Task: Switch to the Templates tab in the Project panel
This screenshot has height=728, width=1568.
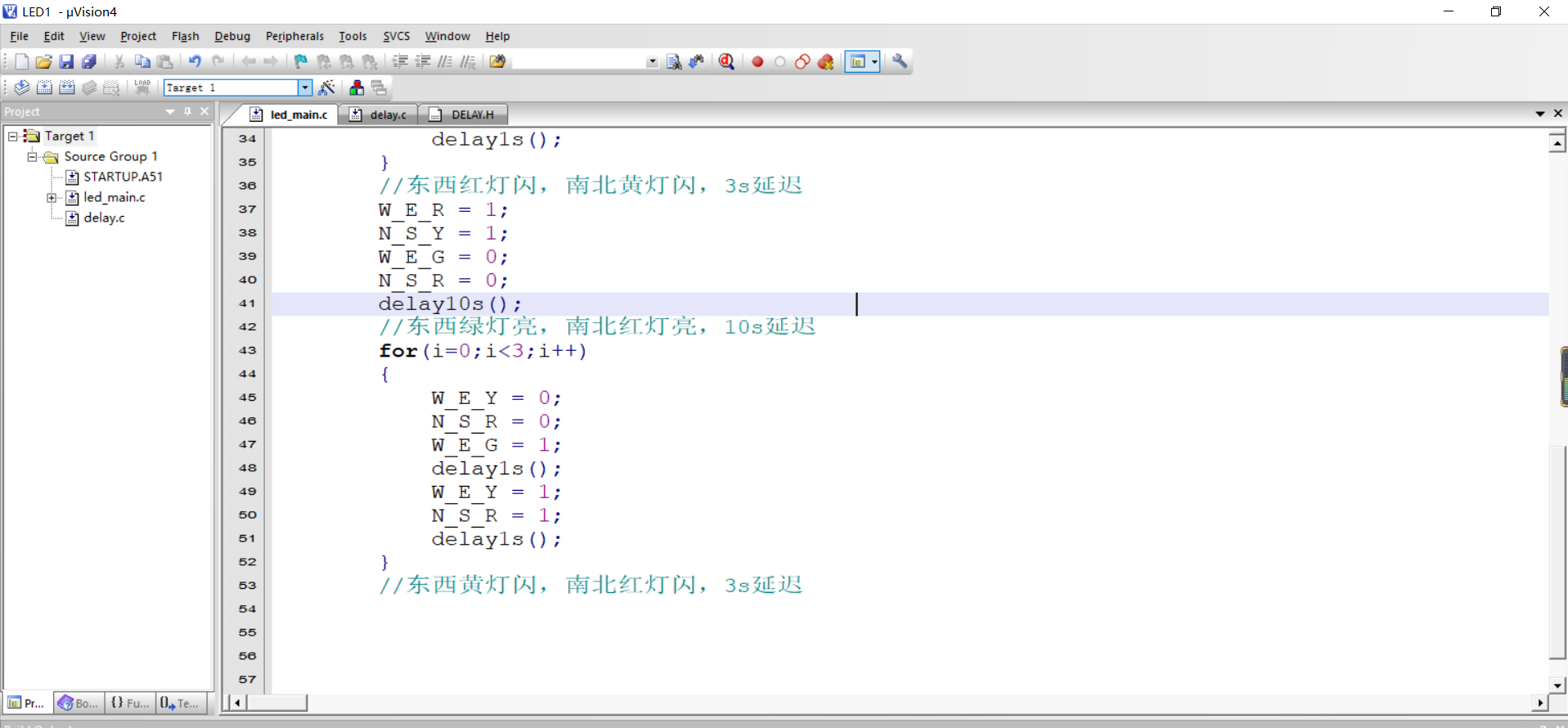Action: pyautogui.click(x=180, y=703)
